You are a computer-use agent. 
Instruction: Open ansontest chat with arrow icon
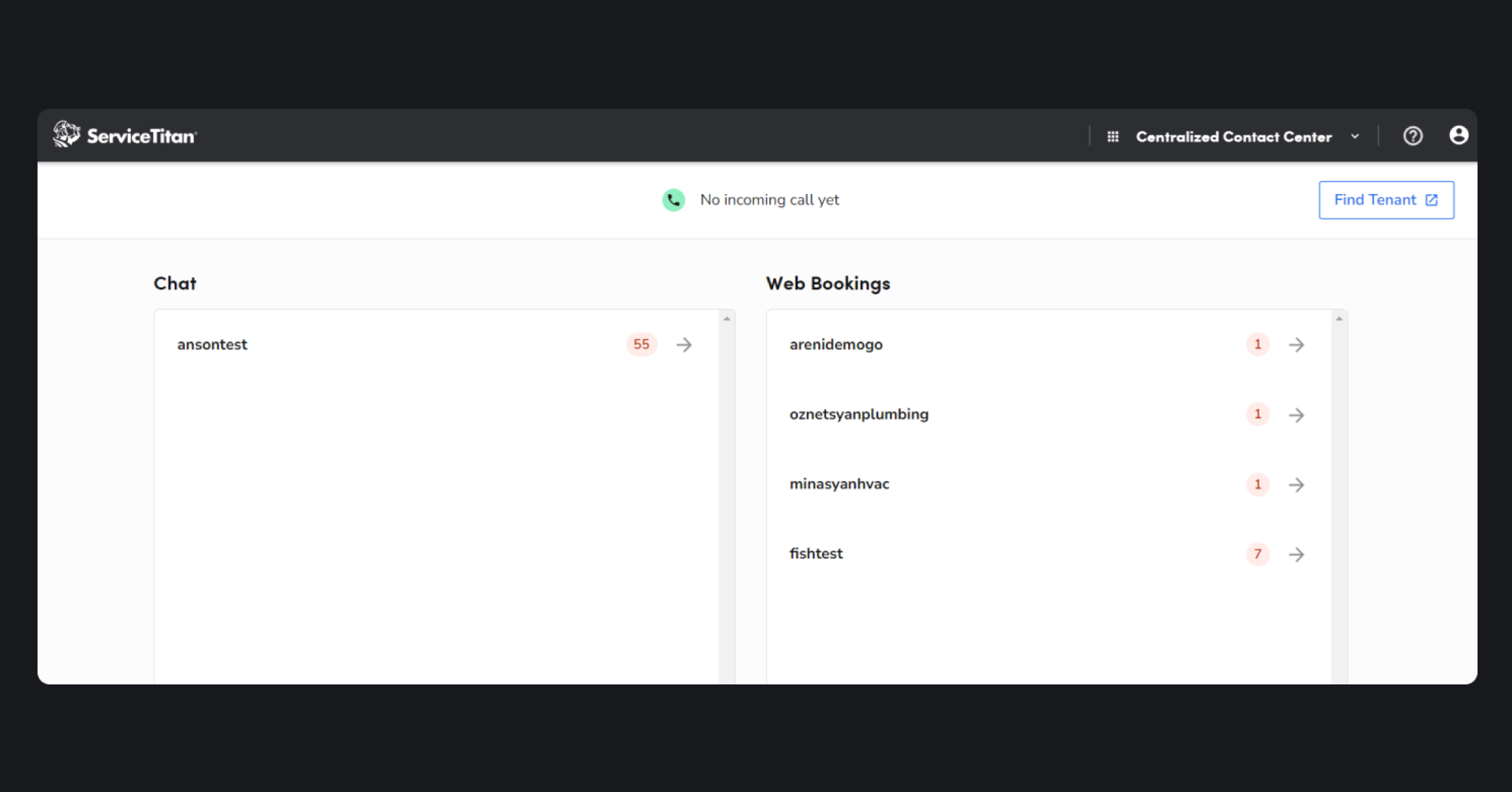(684, 345)
